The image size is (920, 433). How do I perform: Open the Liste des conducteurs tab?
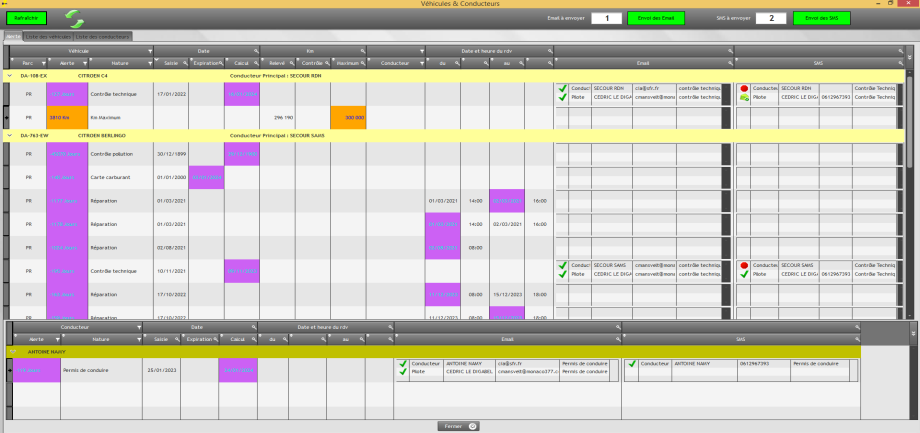[104, 36]
